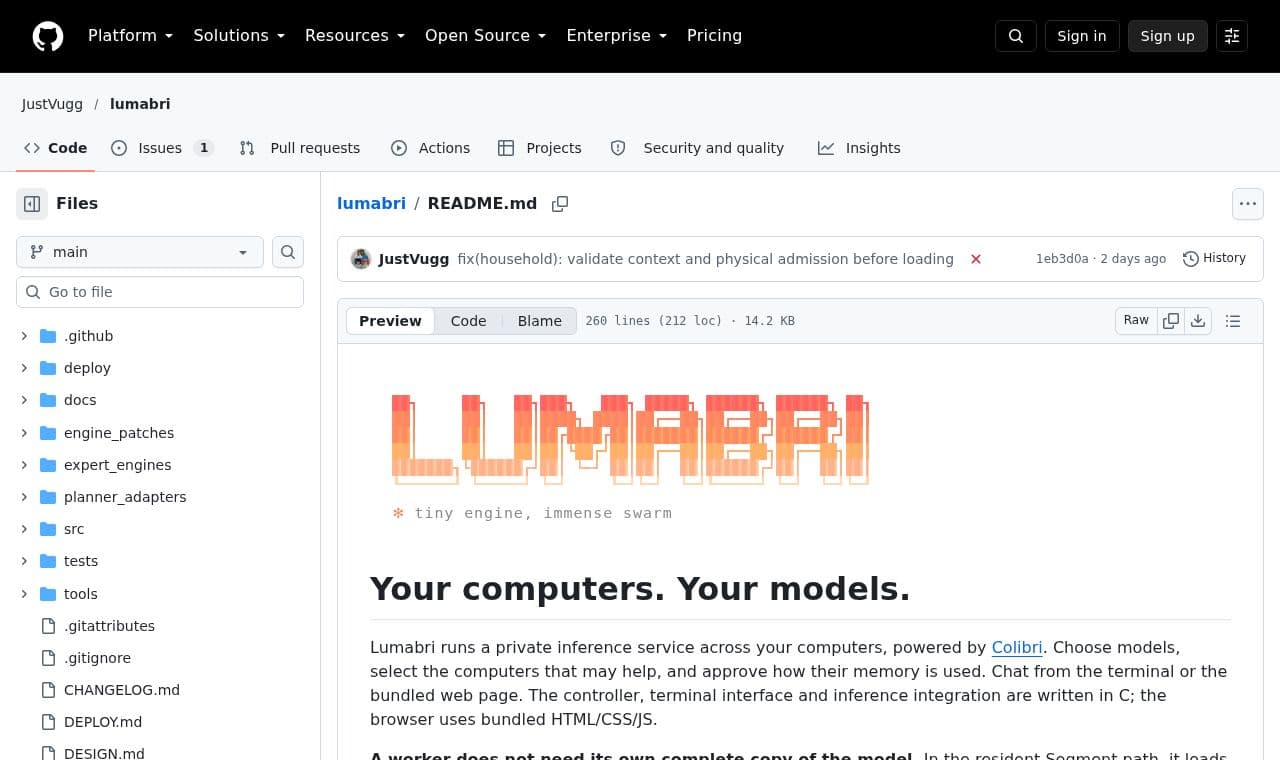Click the Raw button
Image resolution: width=1280 pixels, height=760 pixels.
pos(1136,321)
